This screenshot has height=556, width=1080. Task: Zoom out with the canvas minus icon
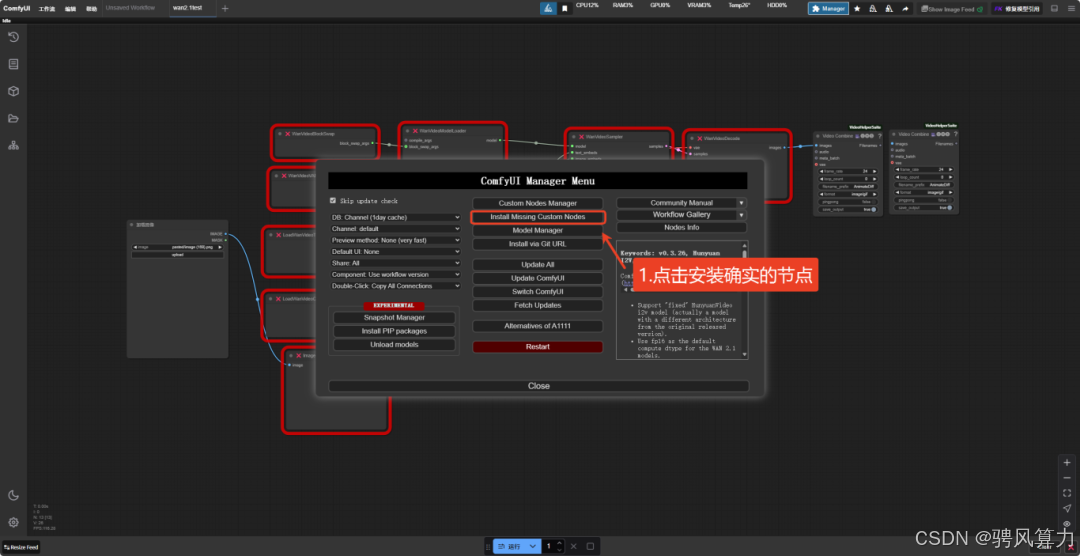(1067, 477)
